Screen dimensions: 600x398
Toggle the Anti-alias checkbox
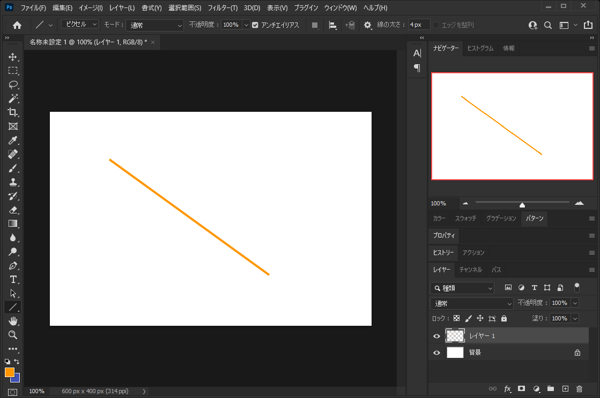click(255, 25)
